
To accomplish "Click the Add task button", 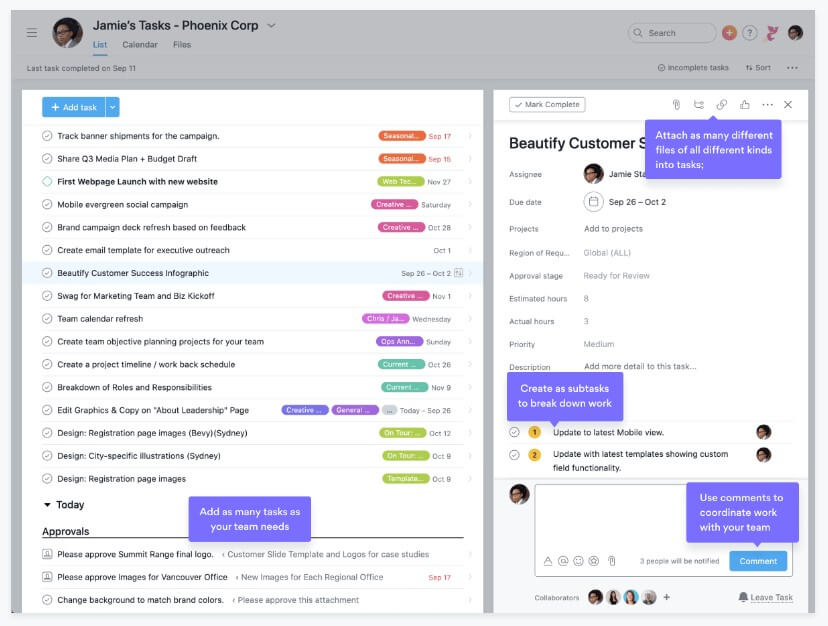I will click(74, 107).
